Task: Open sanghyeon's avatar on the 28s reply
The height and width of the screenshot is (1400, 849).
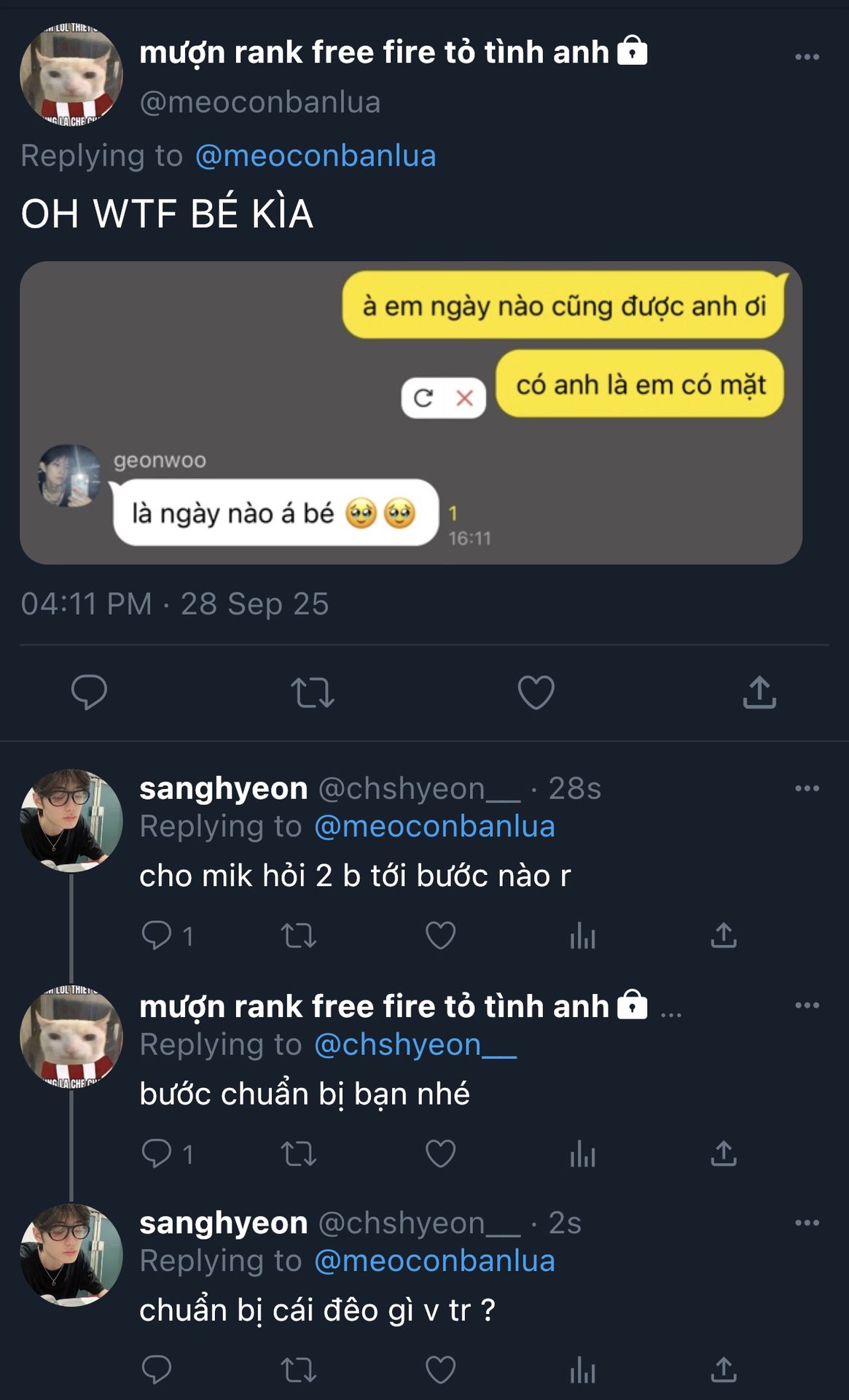Action: [71, 820]
